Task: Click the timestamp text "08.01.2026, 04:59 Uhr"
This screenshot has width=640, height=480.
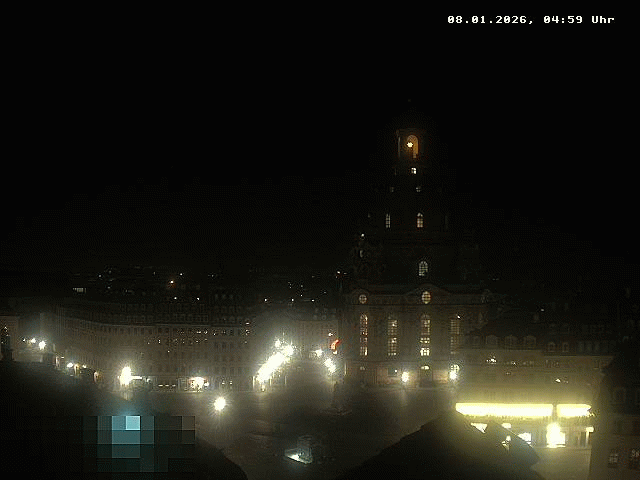Action: [531, 20]
